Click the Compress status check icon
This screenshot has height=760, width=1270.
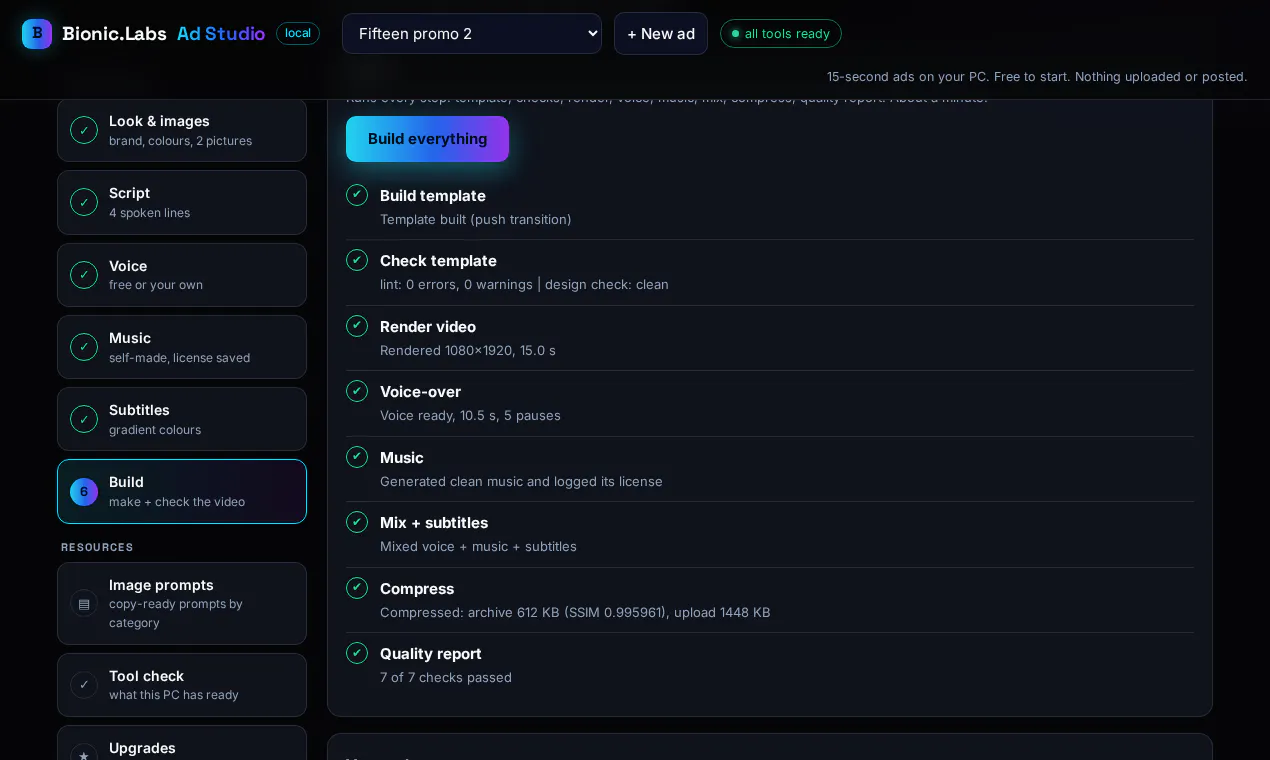click(x=357, y=588)
